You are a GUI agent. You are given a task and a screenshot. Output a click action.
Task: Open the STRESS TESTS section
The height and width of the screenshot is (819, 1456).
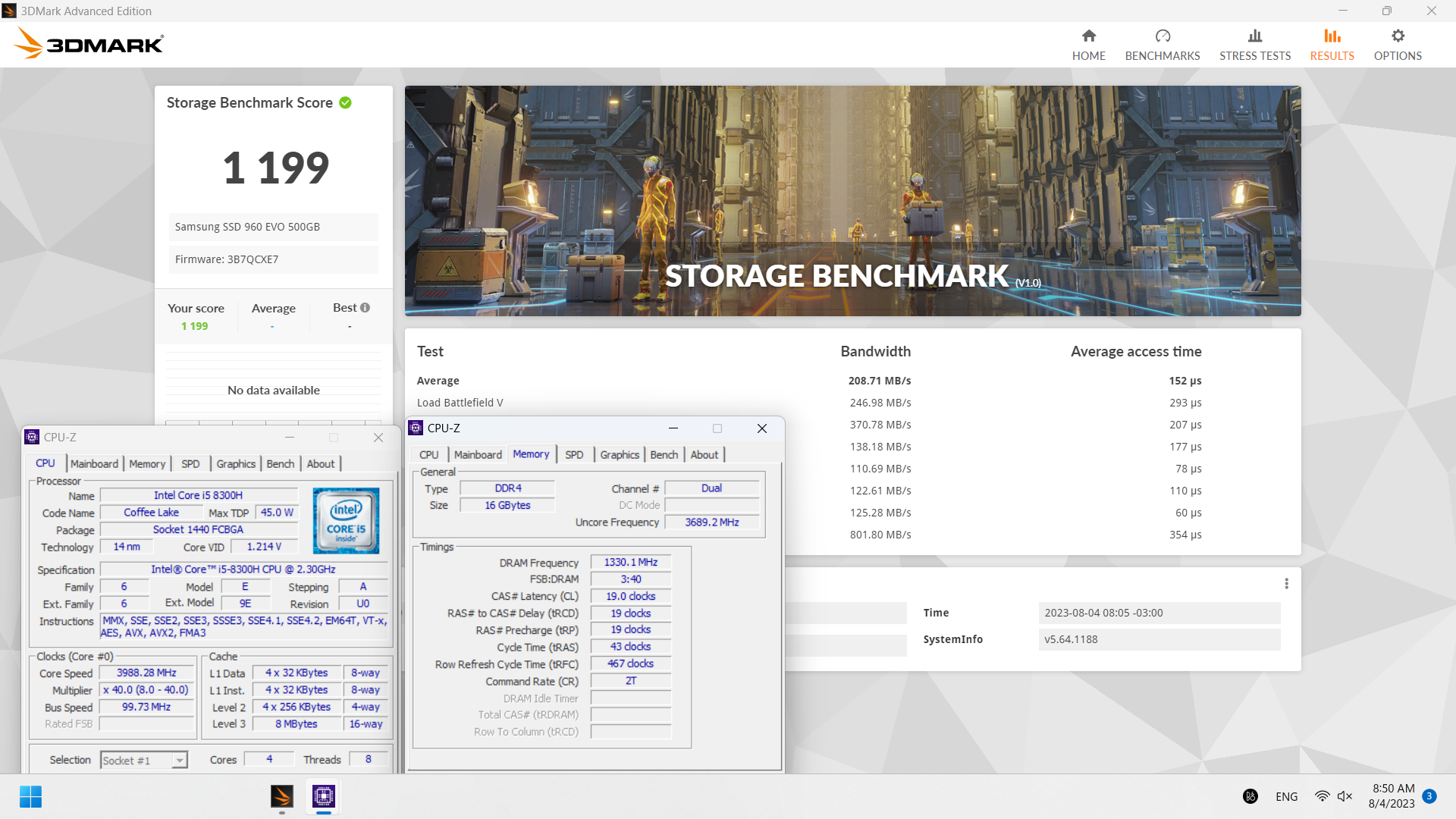(x=1255, y=45)
